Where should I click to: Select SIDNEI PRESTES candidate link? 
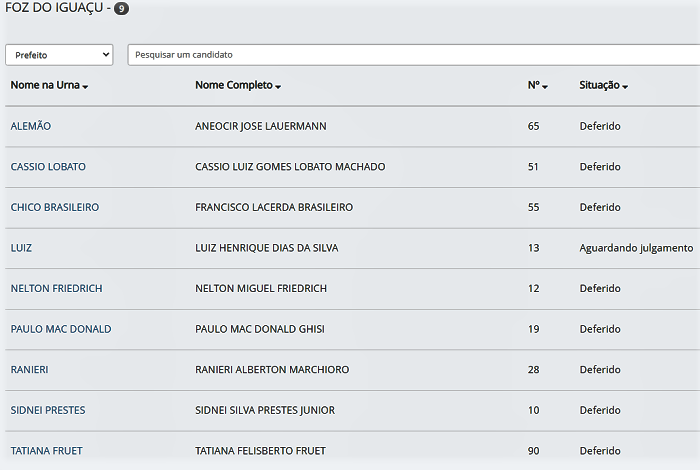48,410
